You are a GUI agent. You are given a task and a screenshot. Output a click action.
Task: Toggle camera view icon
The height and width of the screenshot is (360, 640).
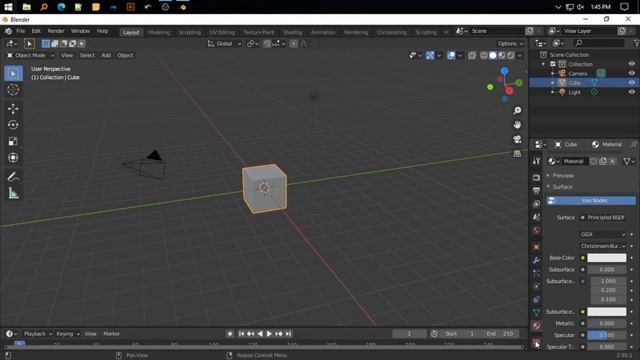517,139
